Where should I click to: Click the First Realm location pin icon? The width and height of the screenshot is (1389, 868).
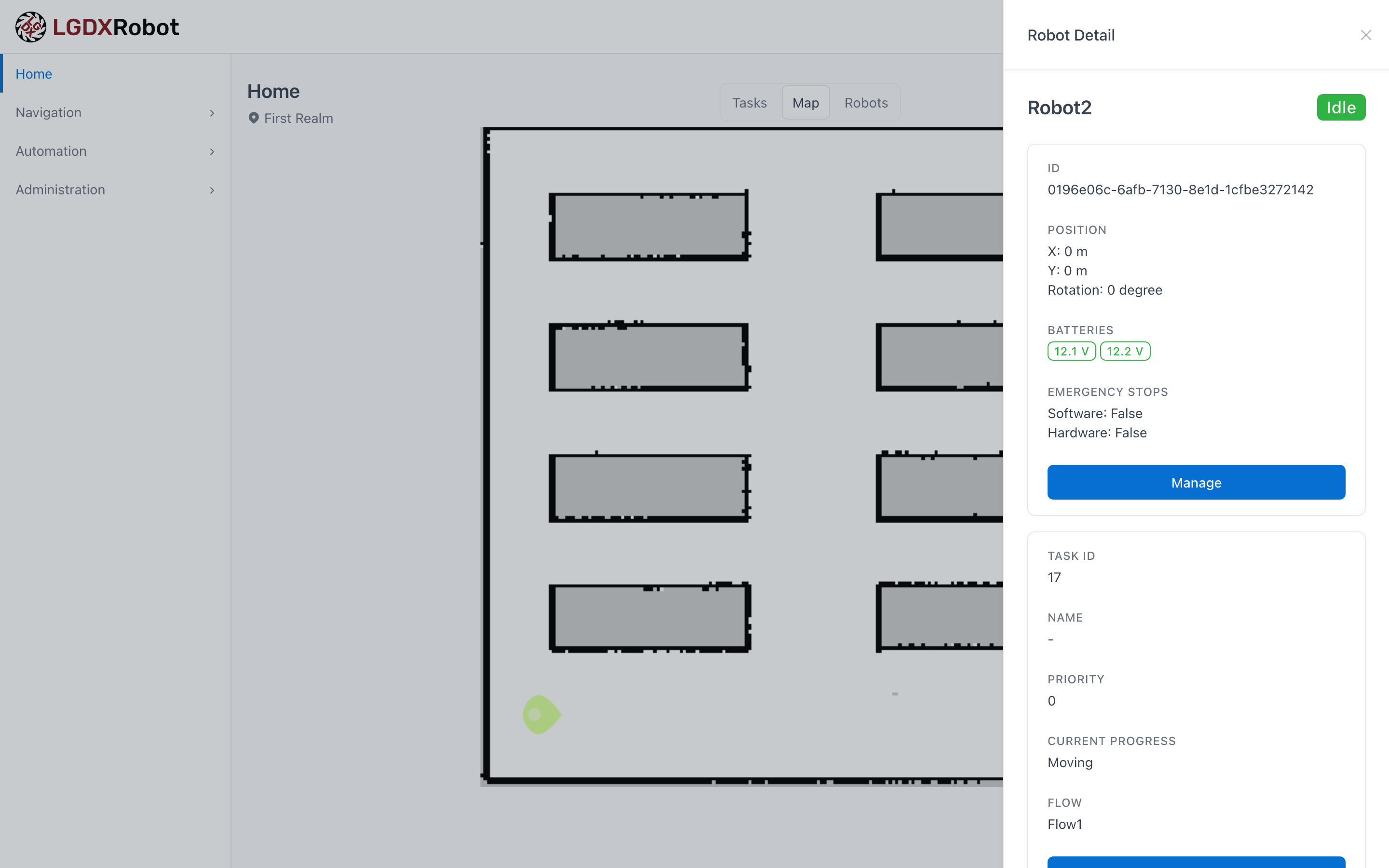coord(253,118)
